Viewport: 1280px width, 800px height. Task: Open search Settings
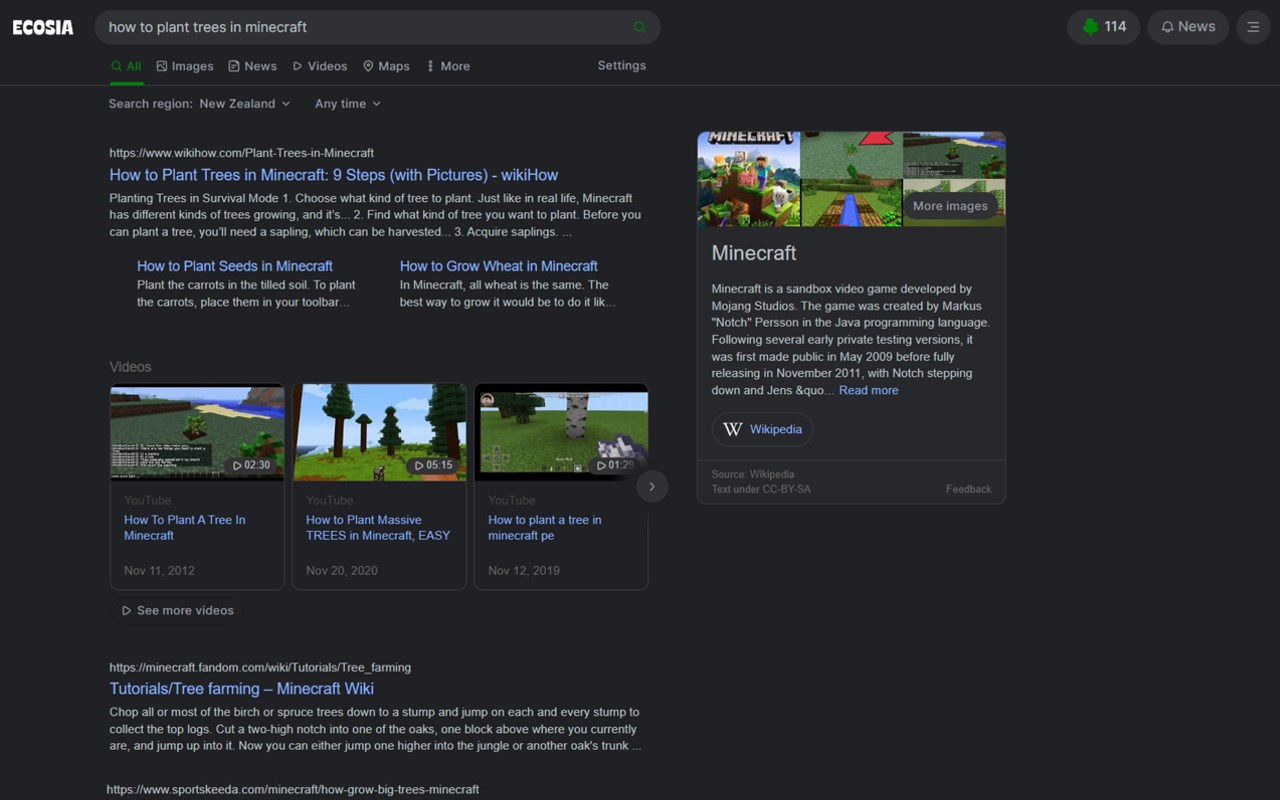pos(622,65)
